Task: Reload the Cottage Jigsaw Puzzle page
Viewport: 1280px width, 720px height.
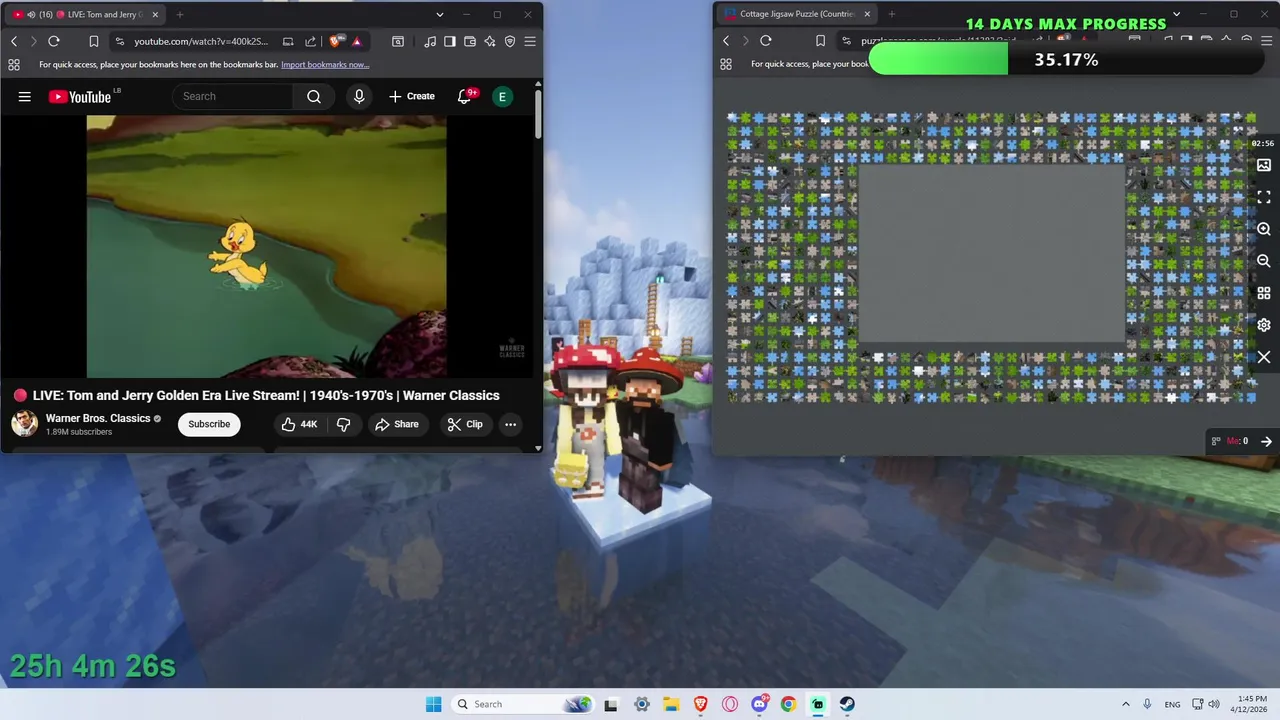Action: pos(766,41)
